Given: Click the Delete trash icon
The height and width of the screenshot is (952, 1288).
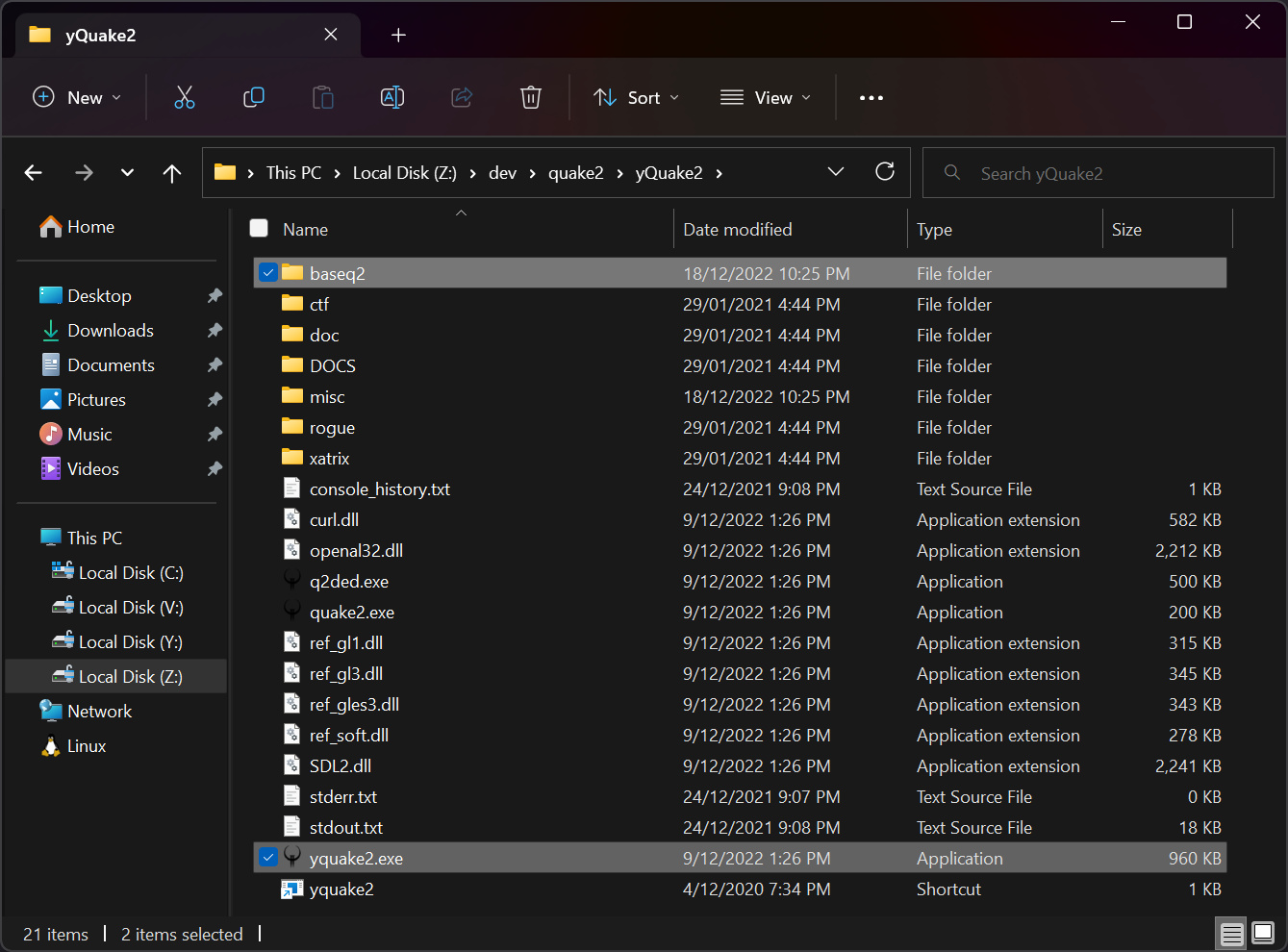Looking at the screenshot, I should (x=531, y=97).
